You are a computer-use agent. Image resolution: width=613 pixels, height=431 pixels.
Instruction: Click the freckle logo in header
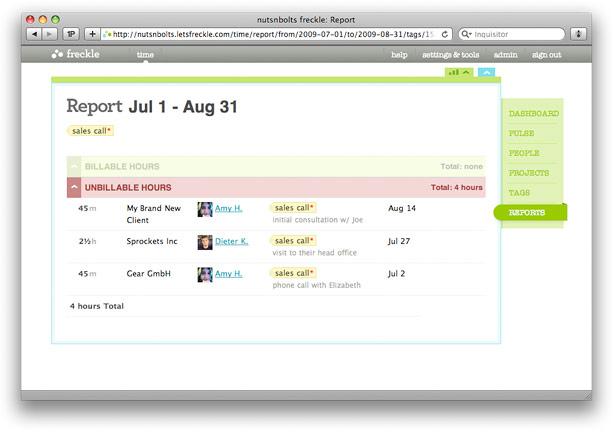[78, 54]
